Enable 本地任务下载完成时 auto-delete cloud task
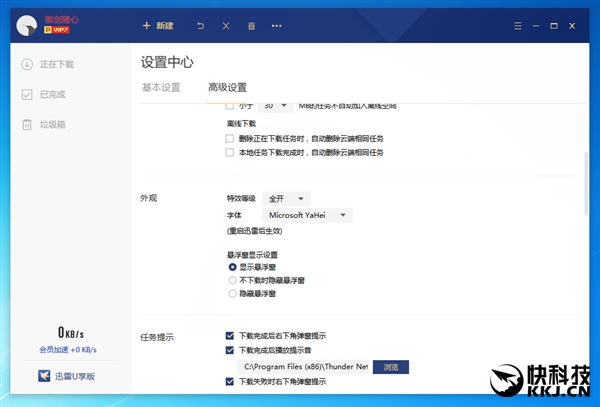The height and width of the screenshot is (407, 600). [x=230, y=153]
